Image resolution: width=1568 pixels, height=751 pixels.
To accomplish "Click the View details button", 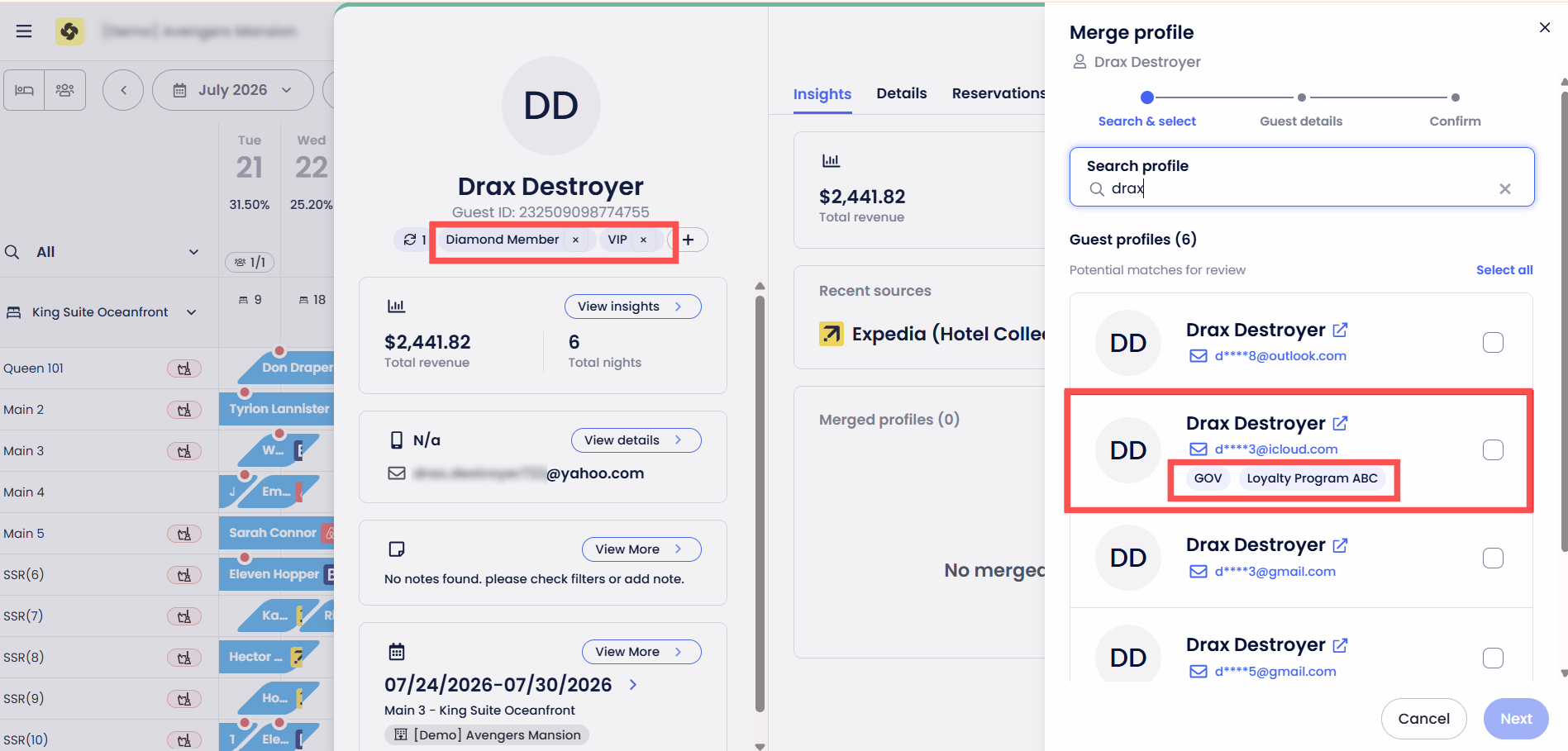I will click(x=636, y=440).
